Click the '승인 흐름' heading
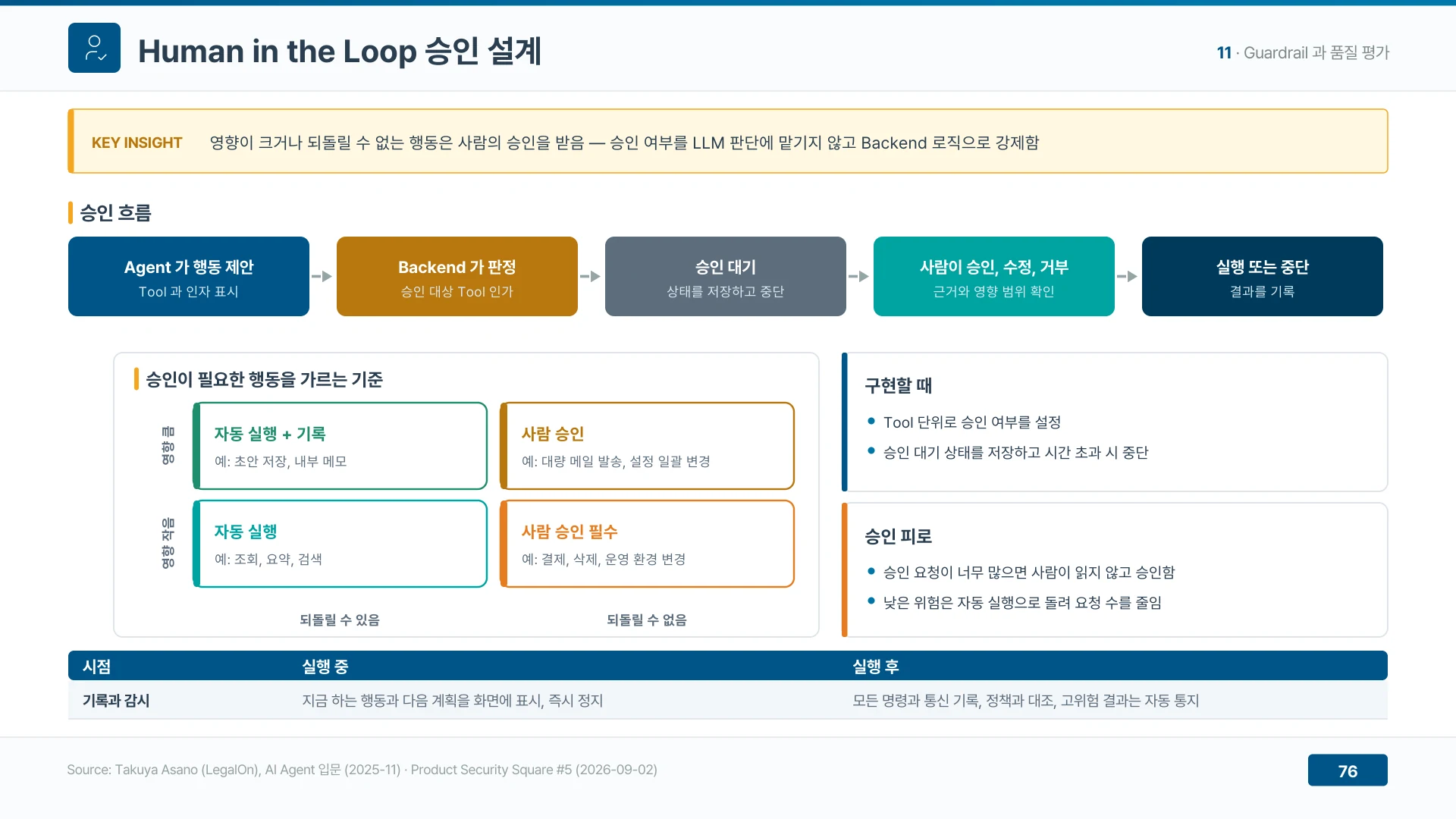The width and height of the screenshot is (1456, 819). 115,213
